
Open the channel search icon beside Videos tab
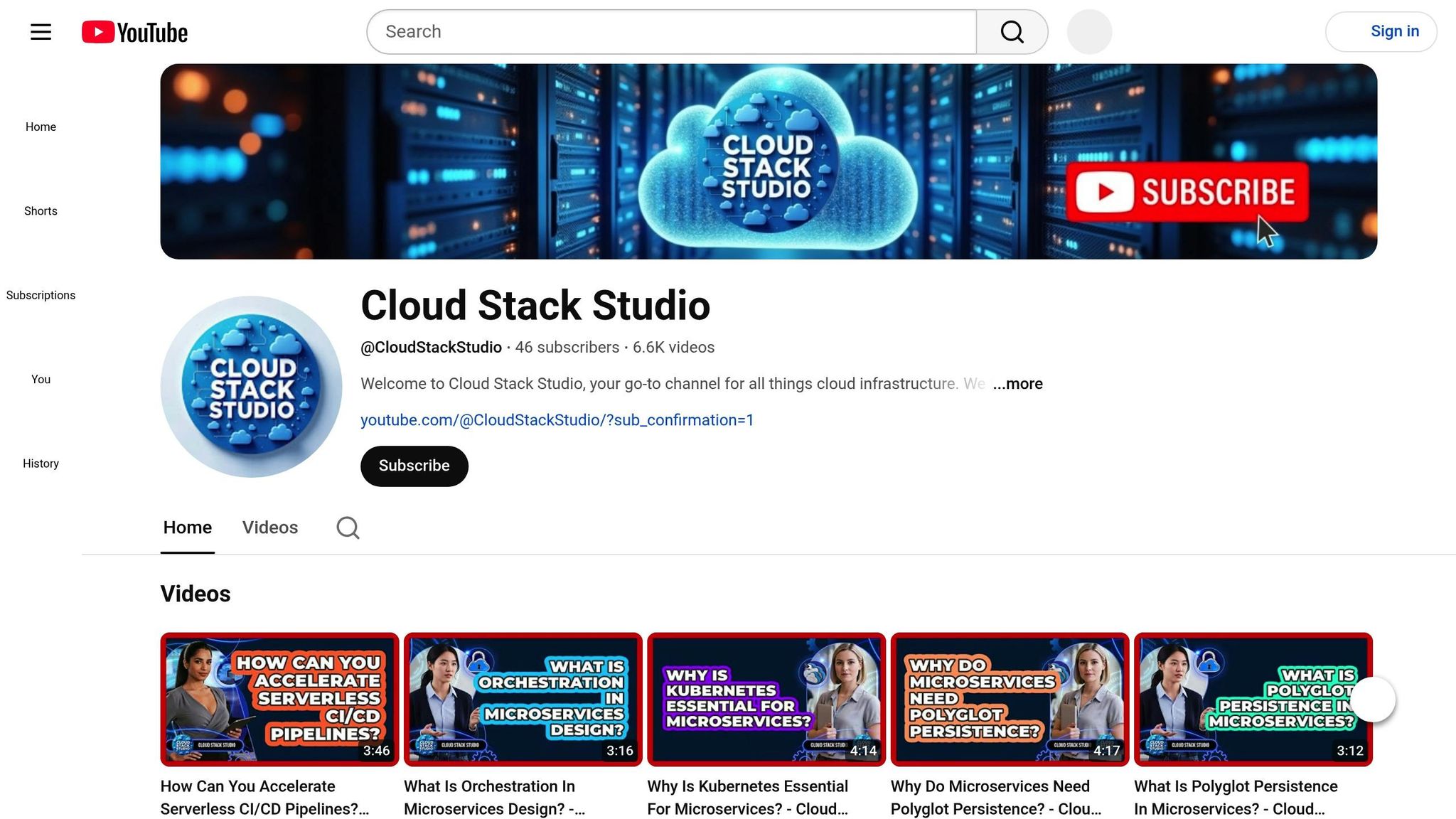click(x=348, y=528)
